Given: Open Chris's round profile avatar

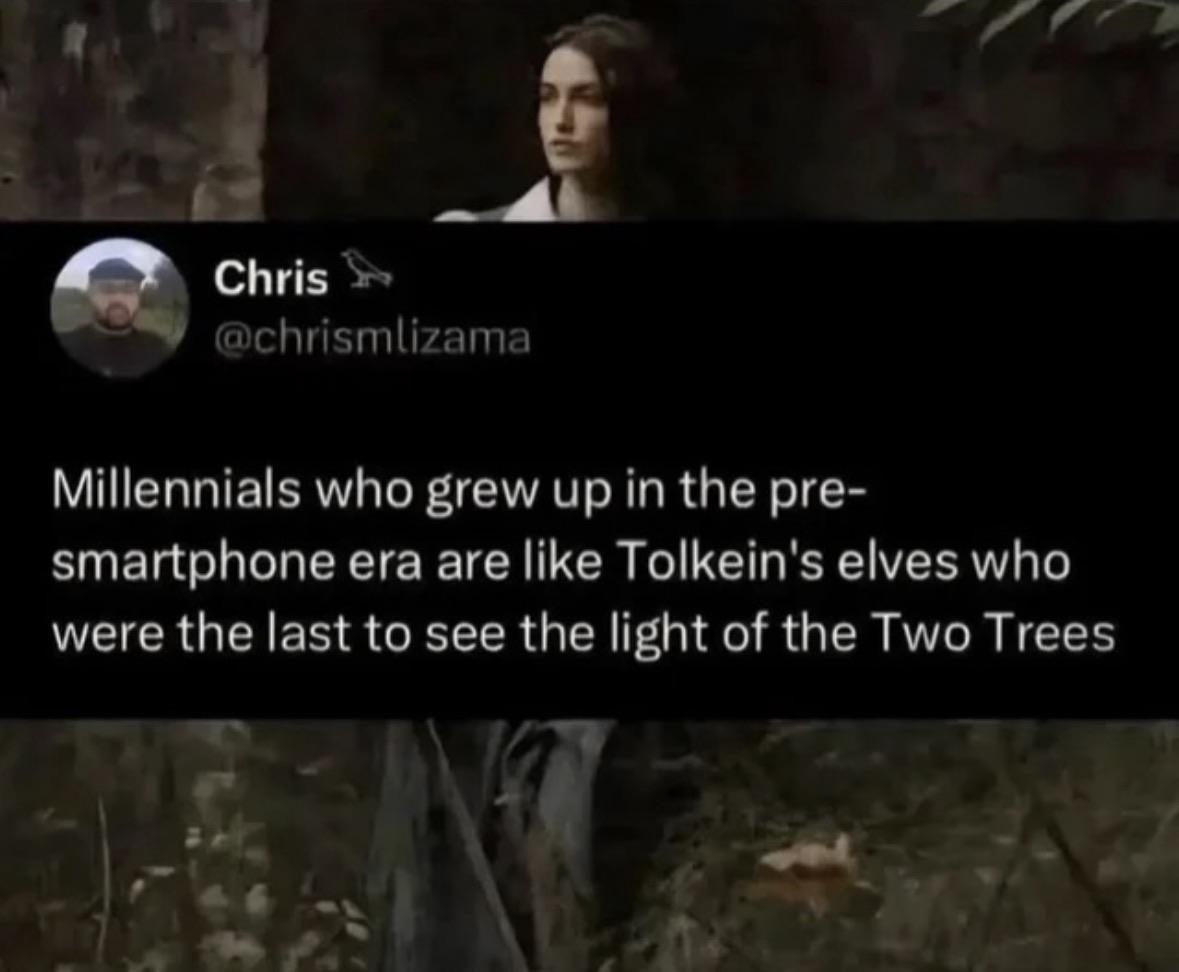Looking at the screenshot, I should (x=120, y=309).
